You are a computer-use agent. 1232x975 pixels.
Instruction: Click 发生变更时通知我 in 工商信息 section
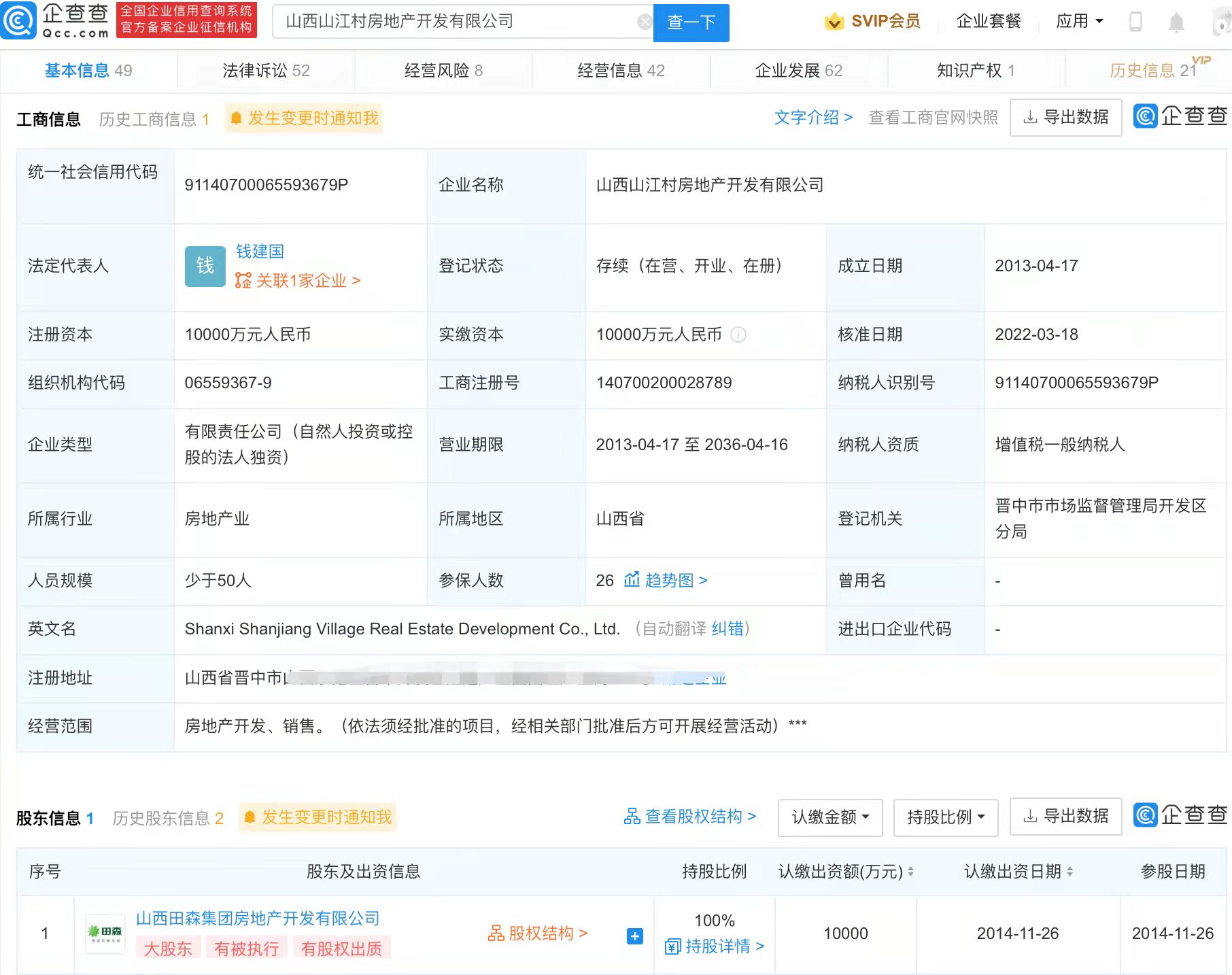pos(304,118)
